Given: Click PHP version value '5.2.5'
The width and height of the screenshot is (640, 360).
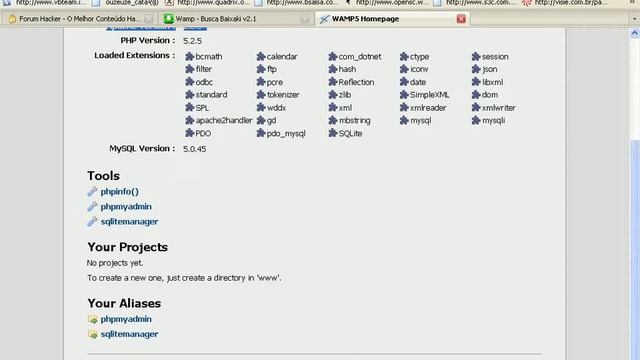Looking at the screenshot, I should [192, 41].
